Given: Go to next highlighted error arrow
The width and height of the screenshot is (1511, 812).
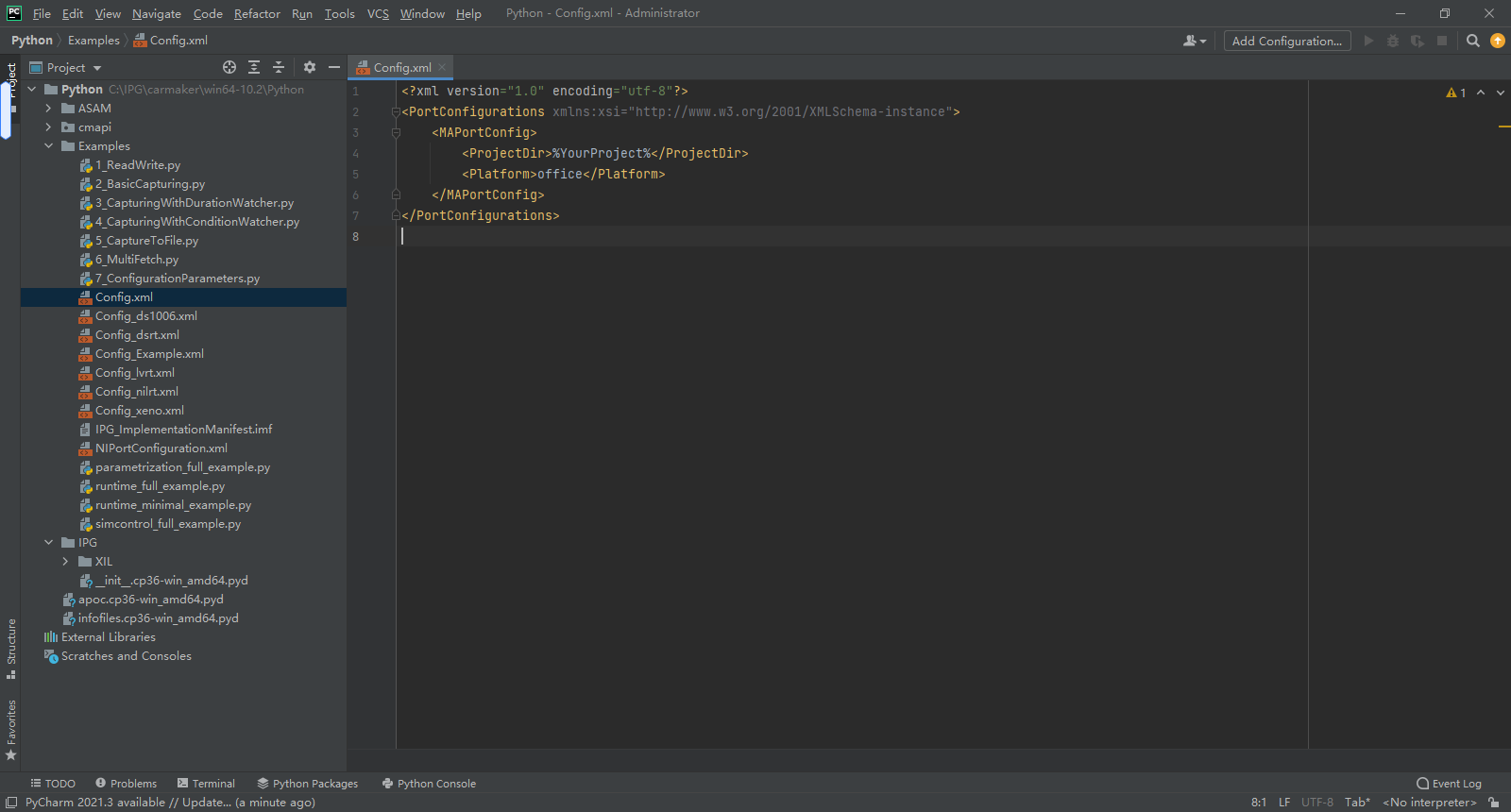Looking at the screenshot, I should point(1501,93).
